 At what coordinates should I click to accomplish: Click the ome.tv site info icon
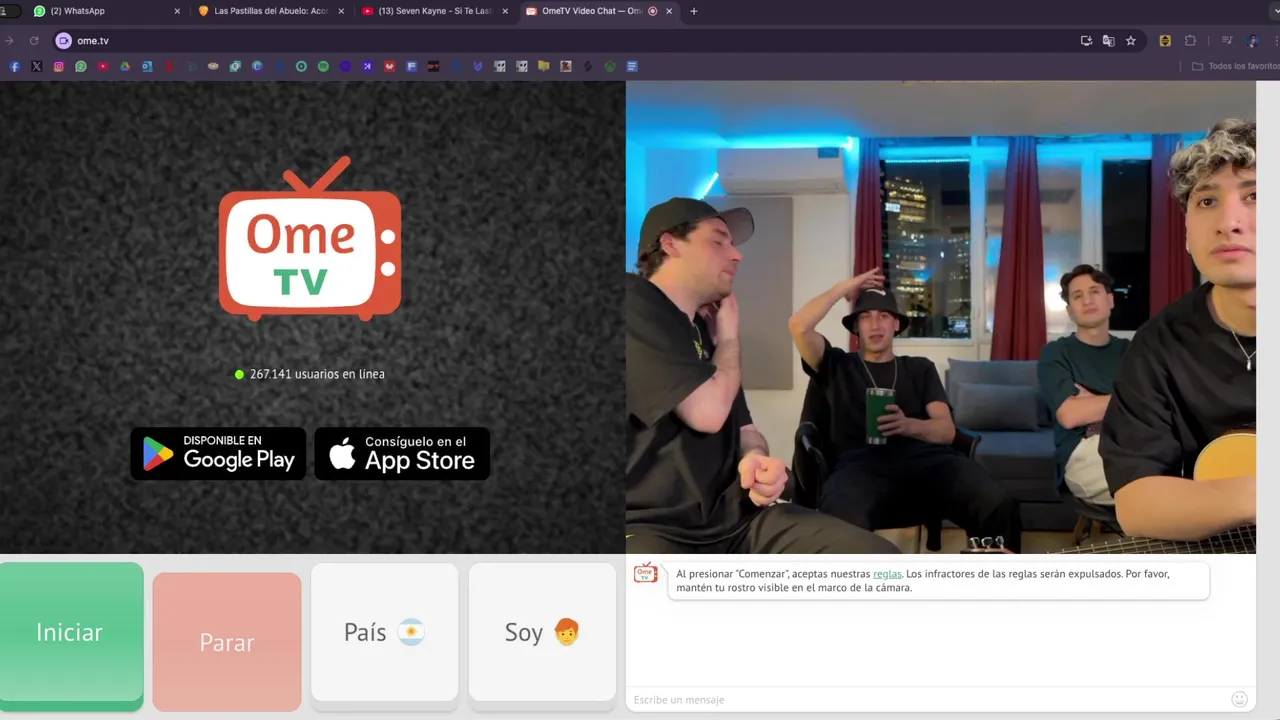click(x=64, y=41)
